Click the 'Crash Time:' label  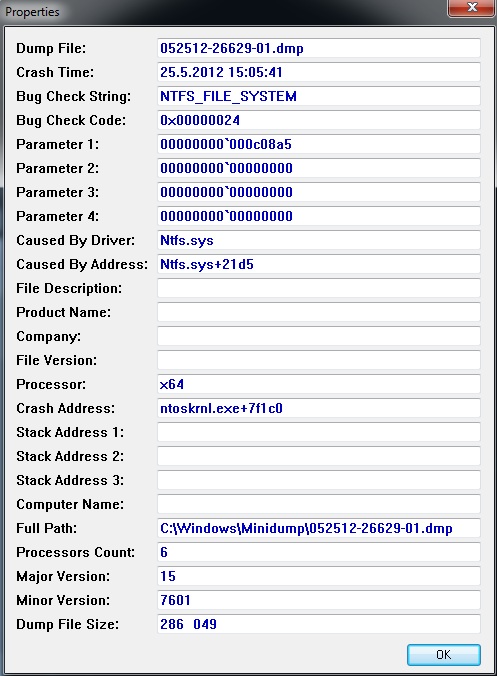point(55,72)
